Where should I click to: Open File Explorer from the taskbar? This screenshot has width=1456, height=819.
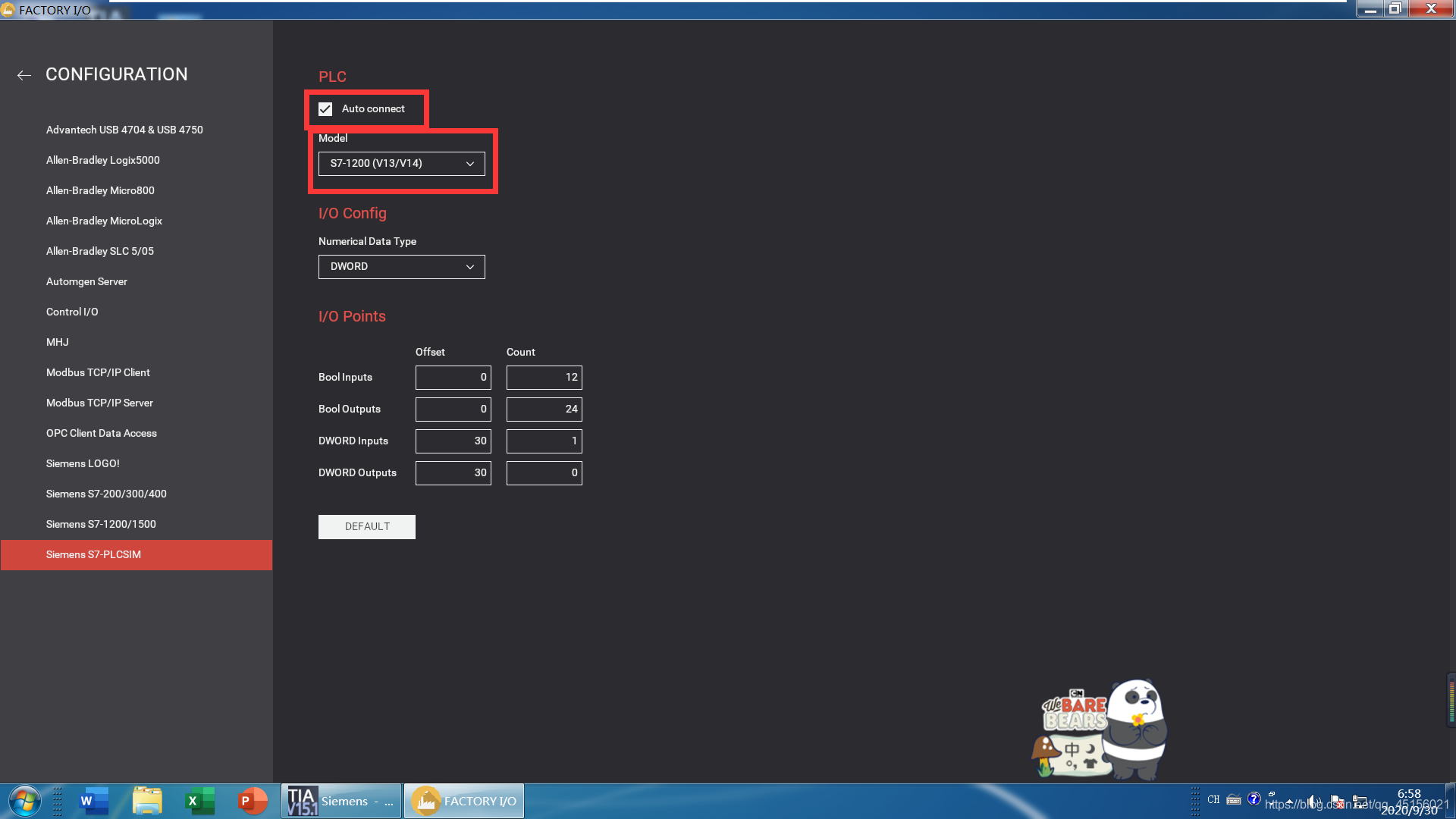tap(147, 801)
